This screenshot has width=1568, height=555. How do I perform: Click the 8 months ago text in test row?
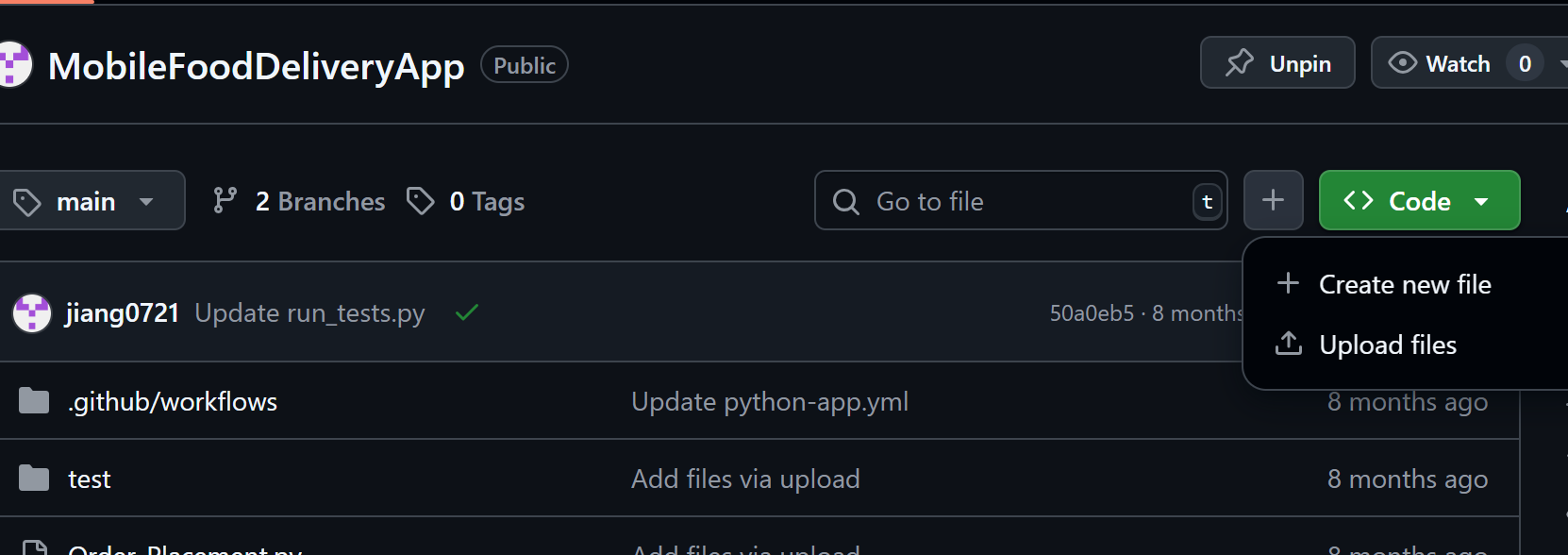[x=1408, y=479]
